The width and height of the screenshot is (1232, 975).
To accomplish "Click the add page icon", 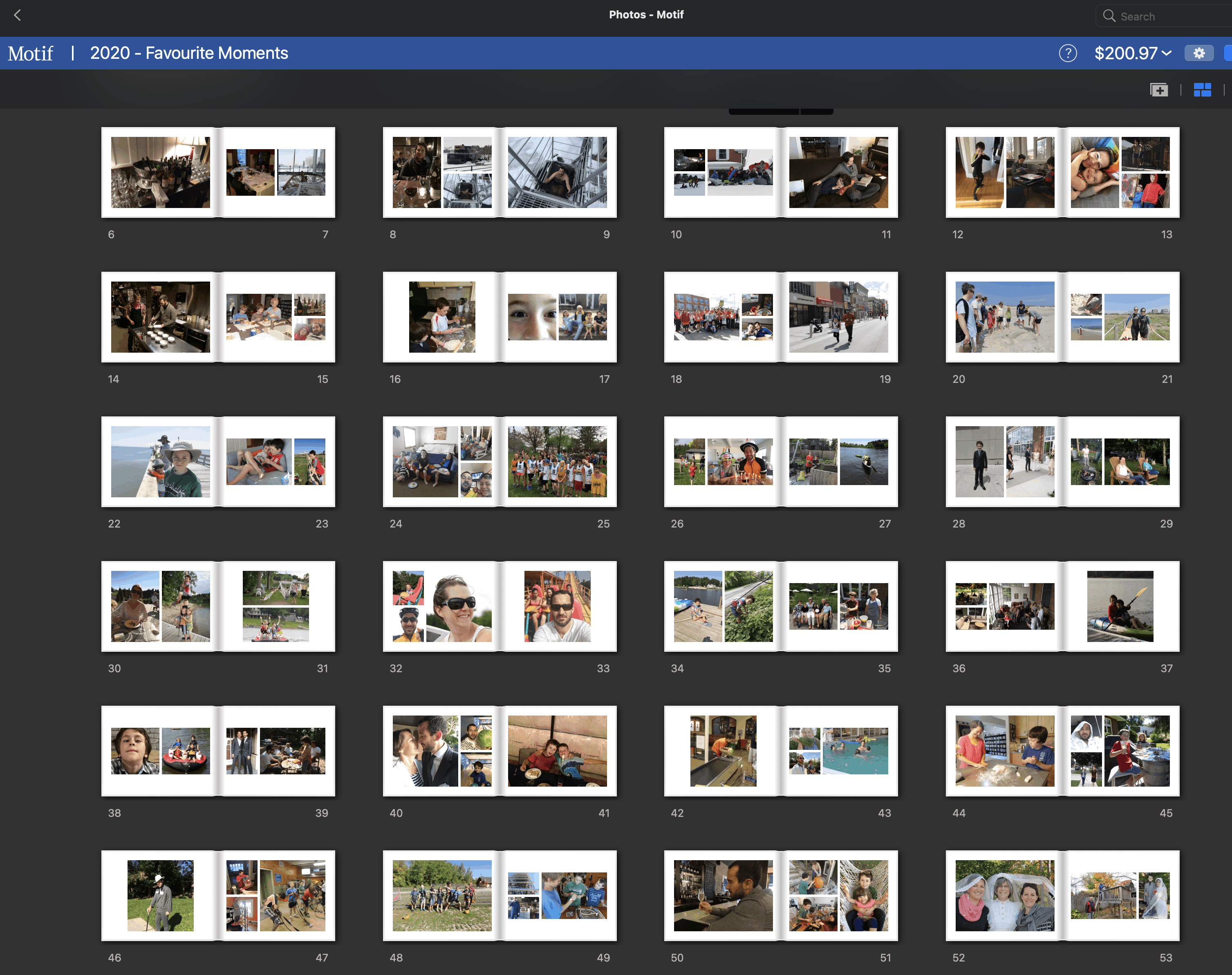I will point(1159,90).
